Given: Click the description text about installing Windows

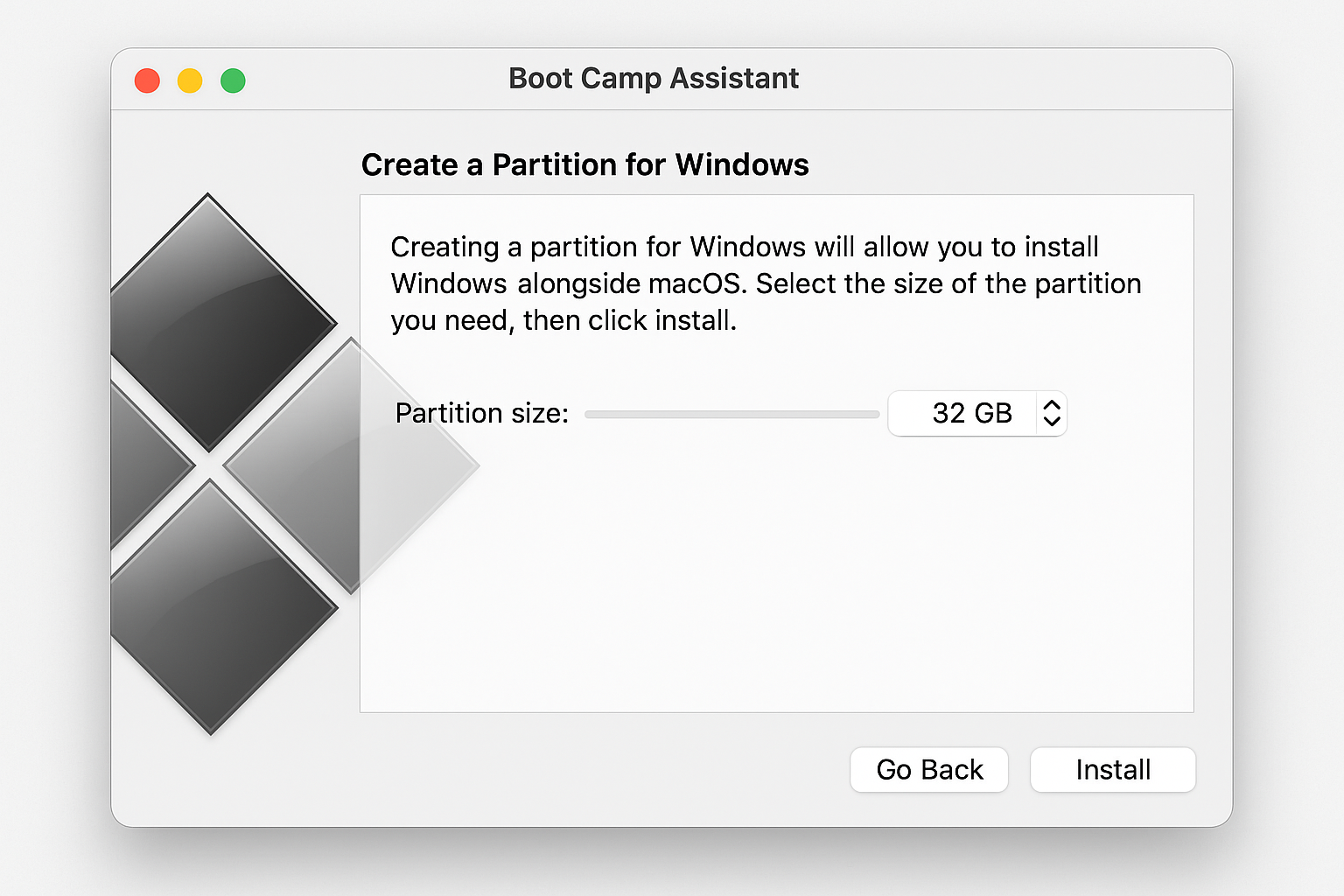Looking at the screenshot, I should pos(766,283).
